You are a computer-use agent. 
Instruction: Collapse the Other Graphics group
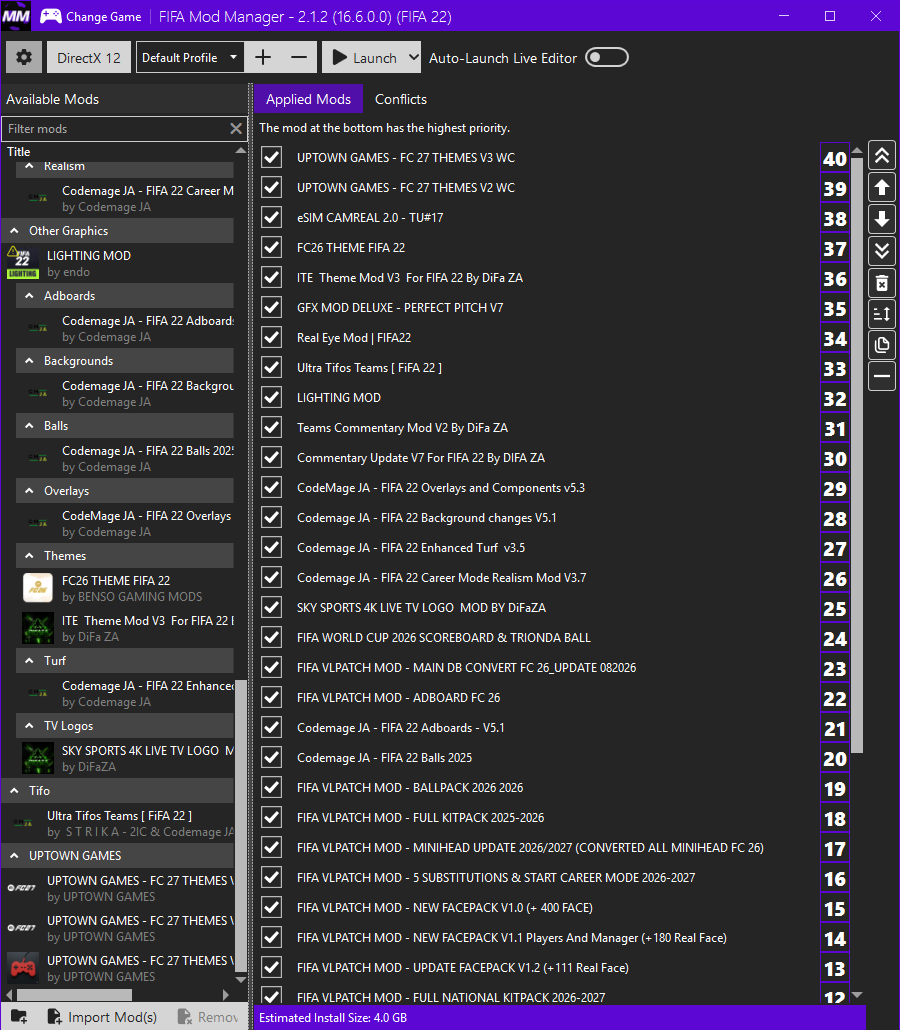tap(14, 231)
